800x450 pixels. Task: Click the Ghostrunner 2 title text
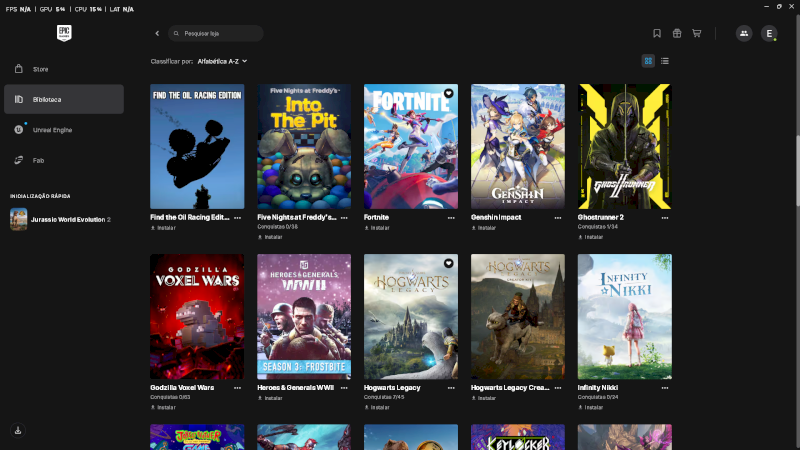tap(601, 217)
